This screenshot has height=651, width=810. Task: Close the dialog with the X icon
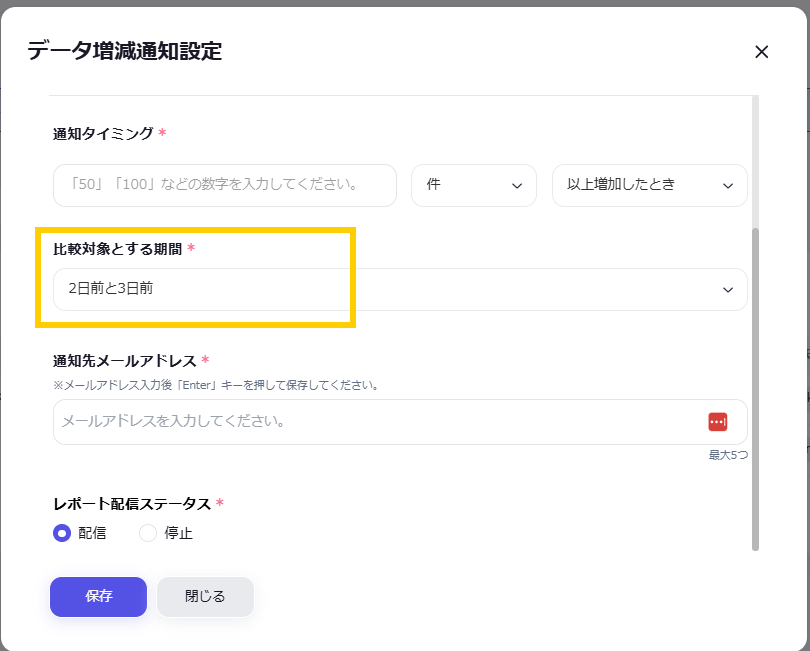(761, 52)
